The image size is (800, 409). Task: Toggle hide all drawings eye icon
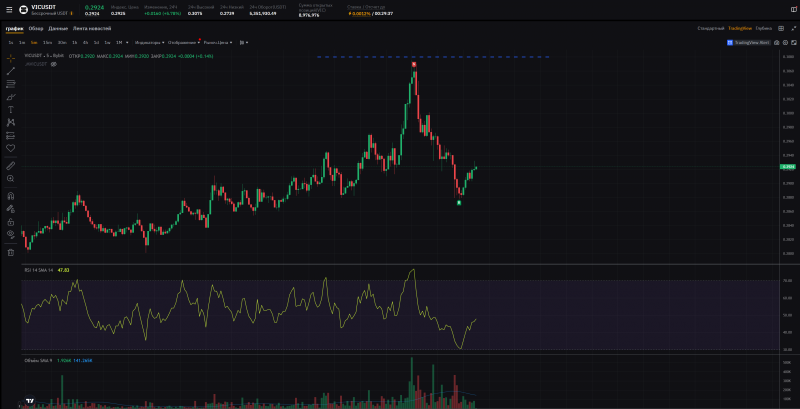(10, 235)
